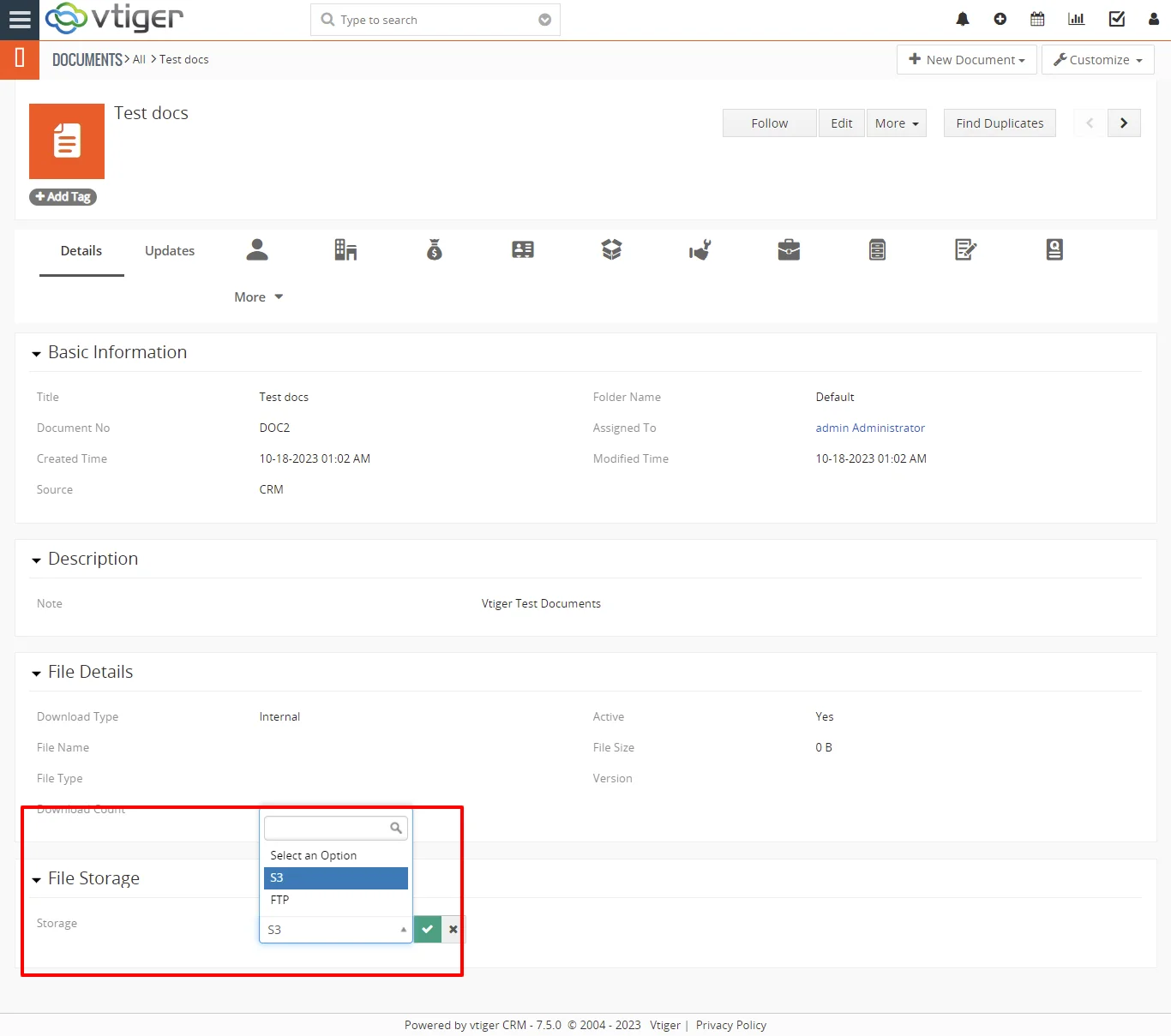
Task: Open the New Document dropdown
Action: click(x=966, y=60)
